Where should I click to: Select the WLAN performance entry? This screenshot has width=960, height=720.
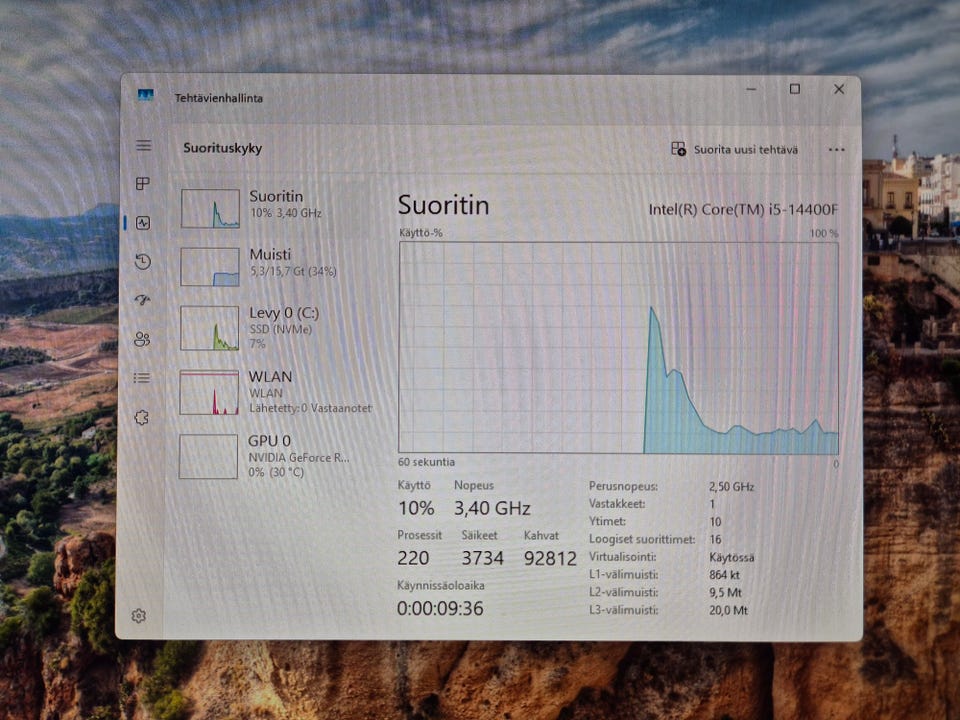277,392
